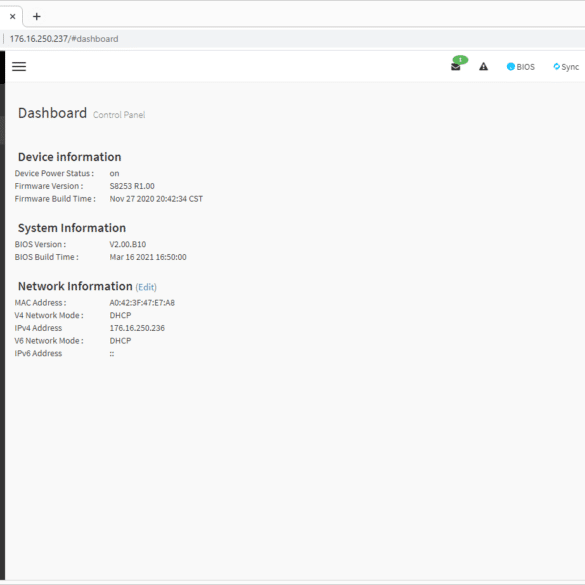Focus the address bar URL
585x585 pixels.
pyautogui.click(x=64, y=39)
